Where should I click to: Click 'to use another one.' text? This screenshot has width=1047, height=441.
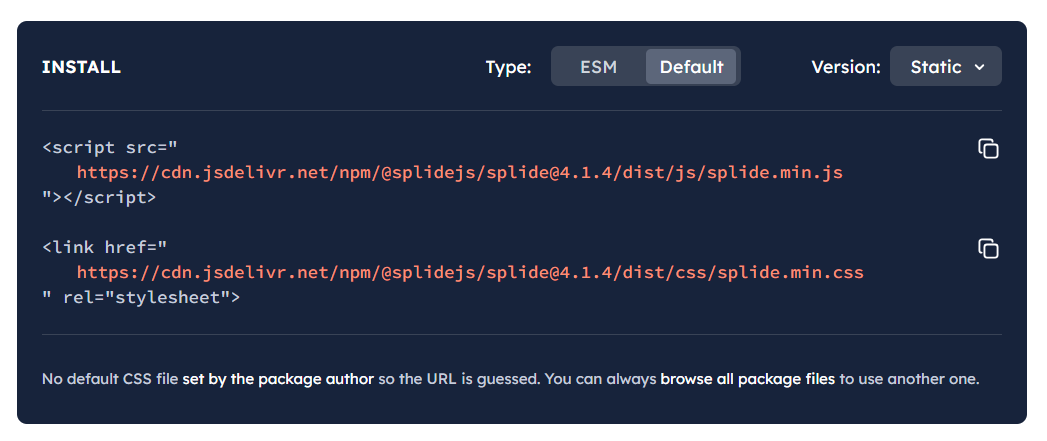(x=909, y=380)
